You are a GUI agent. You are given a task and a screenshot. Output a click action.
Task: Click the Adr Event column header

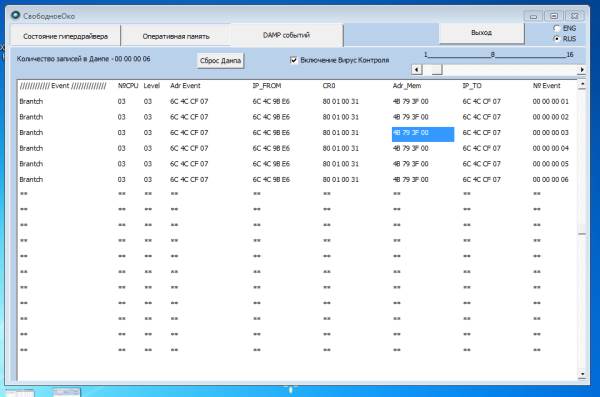(185, 86)
